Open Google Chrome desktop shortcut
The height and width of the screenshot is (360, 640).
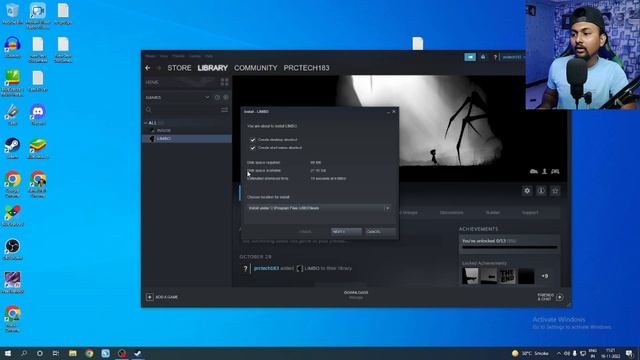point(12,184)
